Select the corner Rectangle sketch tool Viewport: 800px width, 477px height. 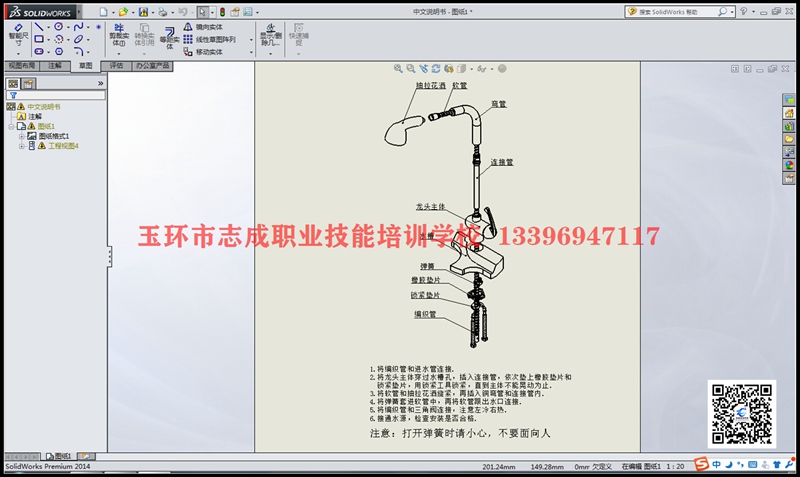click(x=39, y=39)
